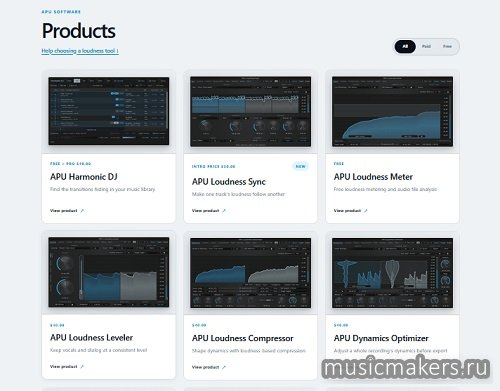The image size is (500, 391).
Task: Click the APU Harmonic DJ title
Action: tap(84, 177)
